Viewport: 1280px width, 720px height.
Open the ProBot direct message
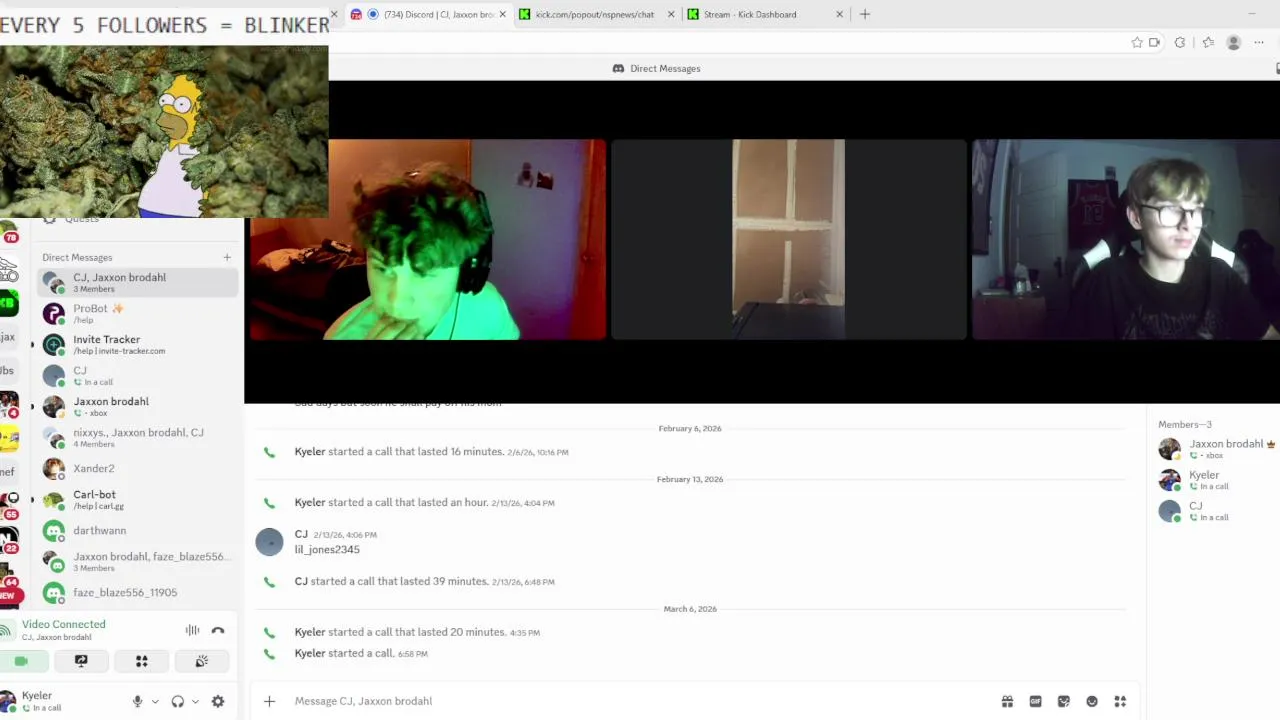pos(138,314)
